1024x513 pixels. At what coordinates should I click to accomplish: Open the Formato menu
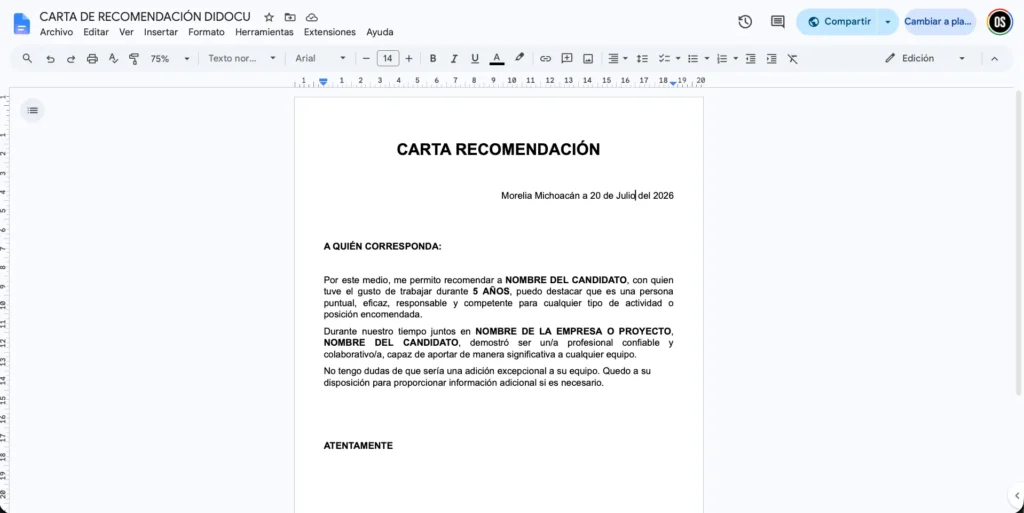tap(206, 32)
